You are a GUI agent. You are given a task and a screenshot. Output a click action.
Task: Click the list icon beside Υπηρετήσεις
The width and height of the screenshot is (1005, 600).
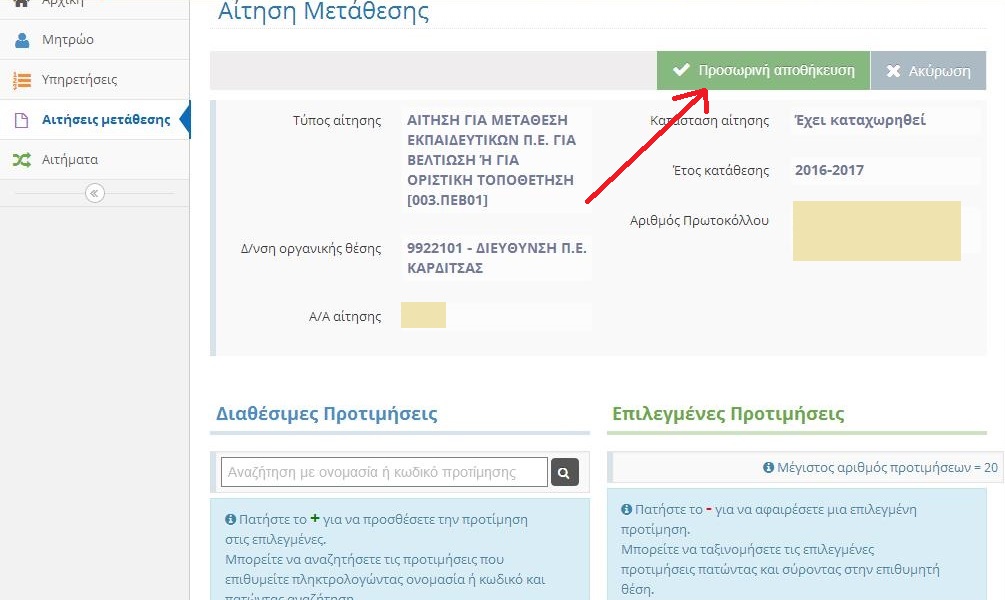[21, 80]
